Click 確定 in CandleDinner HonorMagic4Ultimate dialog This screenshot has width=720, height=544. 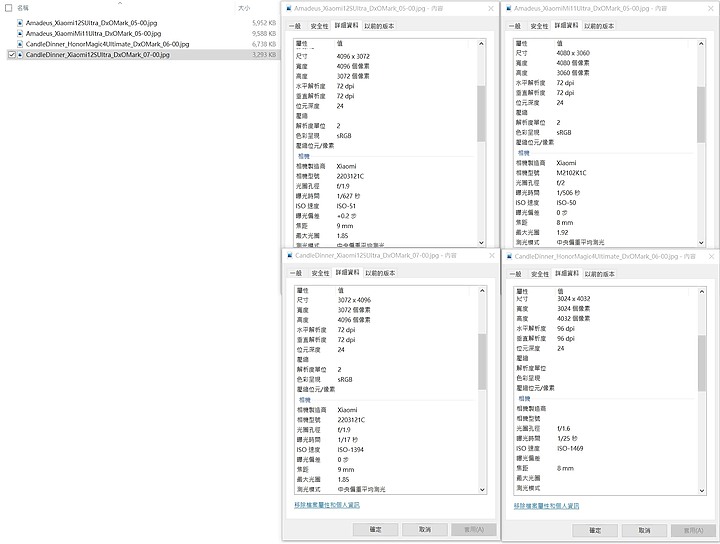click(595, 530)
